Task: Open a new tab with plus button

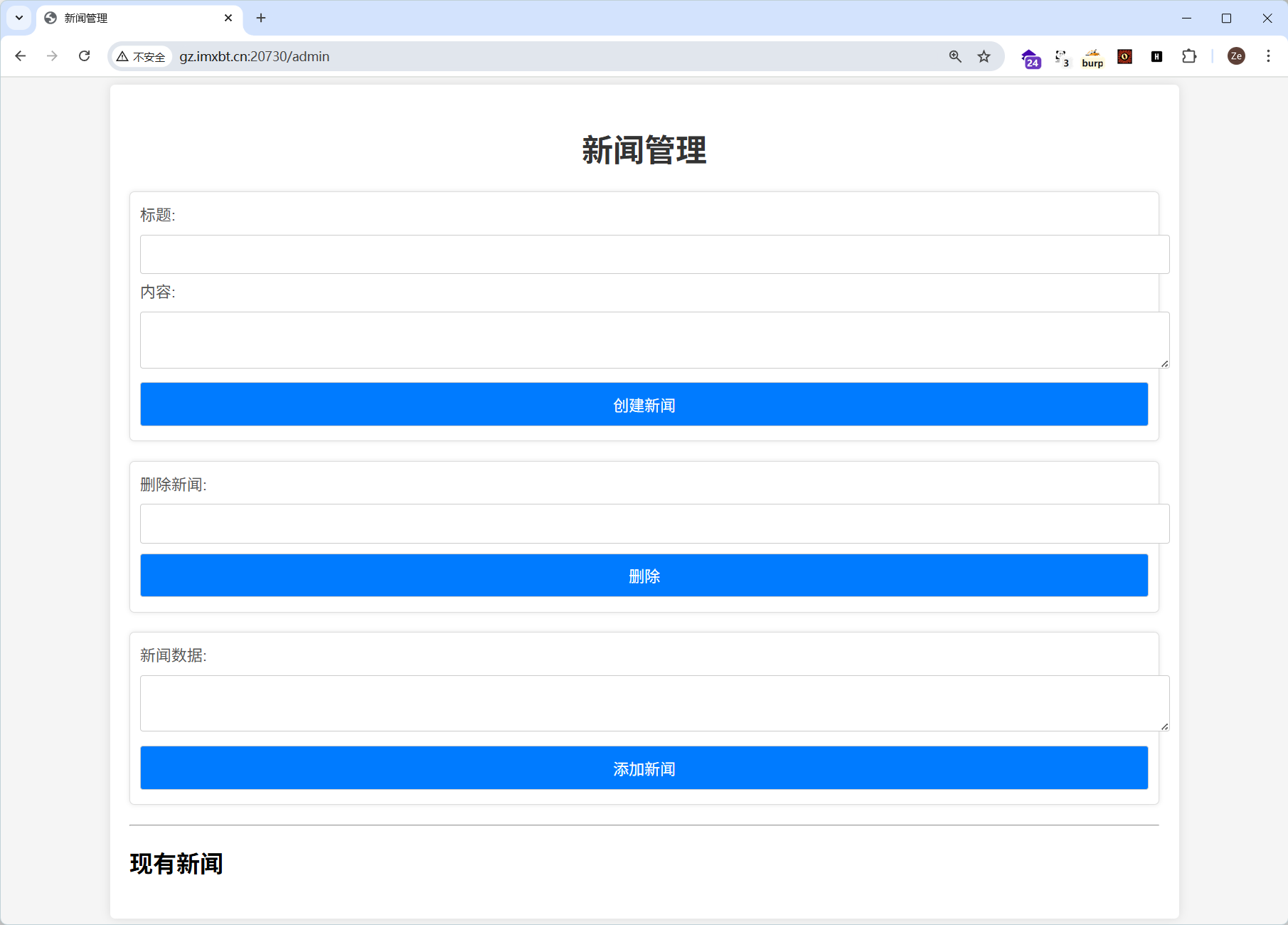Action: click(x=261, y=18)
